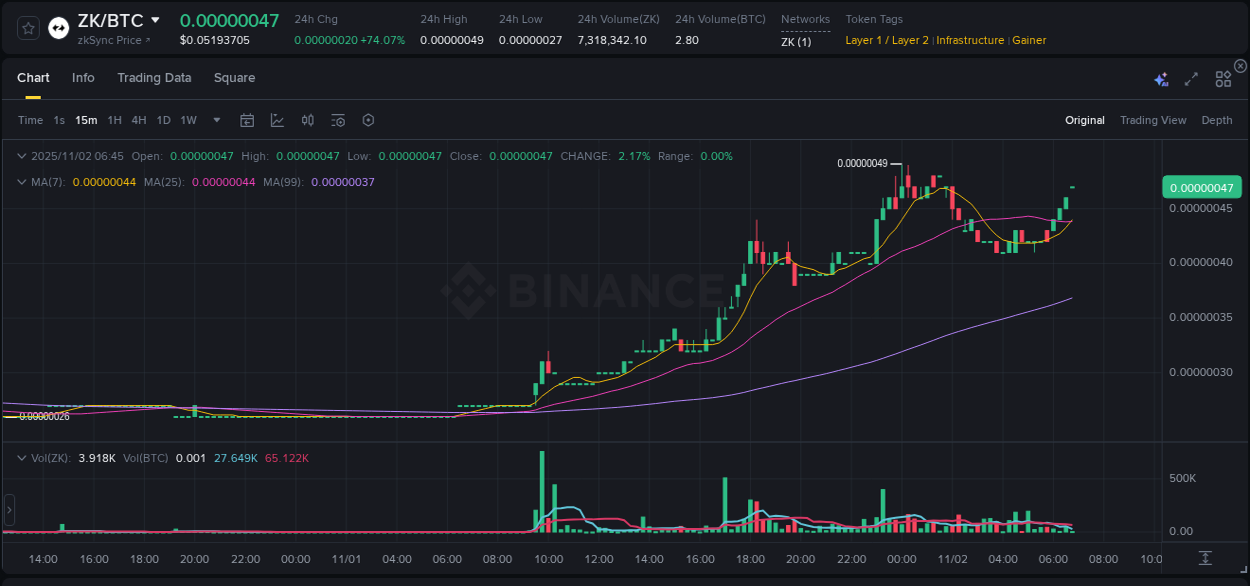Select the 1D timeframe
Viewport: 1250px width, 586px height.
163,120
